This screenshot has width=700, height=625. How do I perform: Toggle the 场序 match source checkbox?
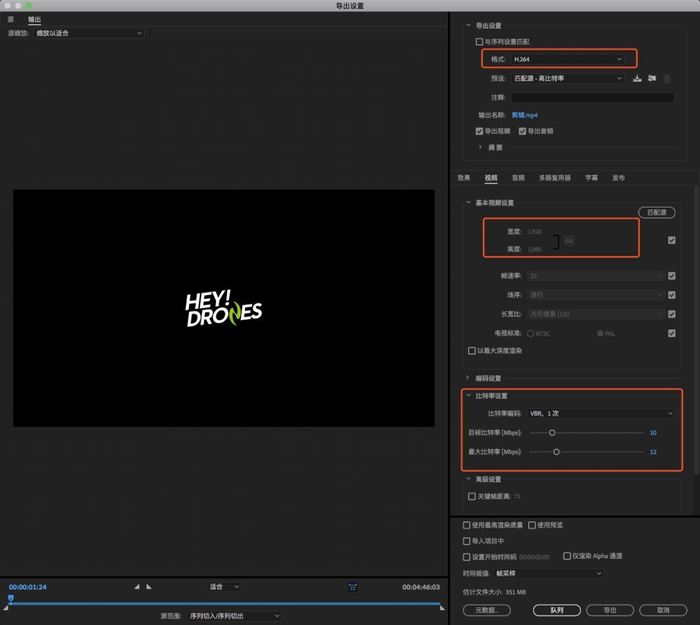pyautogui.click(x=671, y=295)
